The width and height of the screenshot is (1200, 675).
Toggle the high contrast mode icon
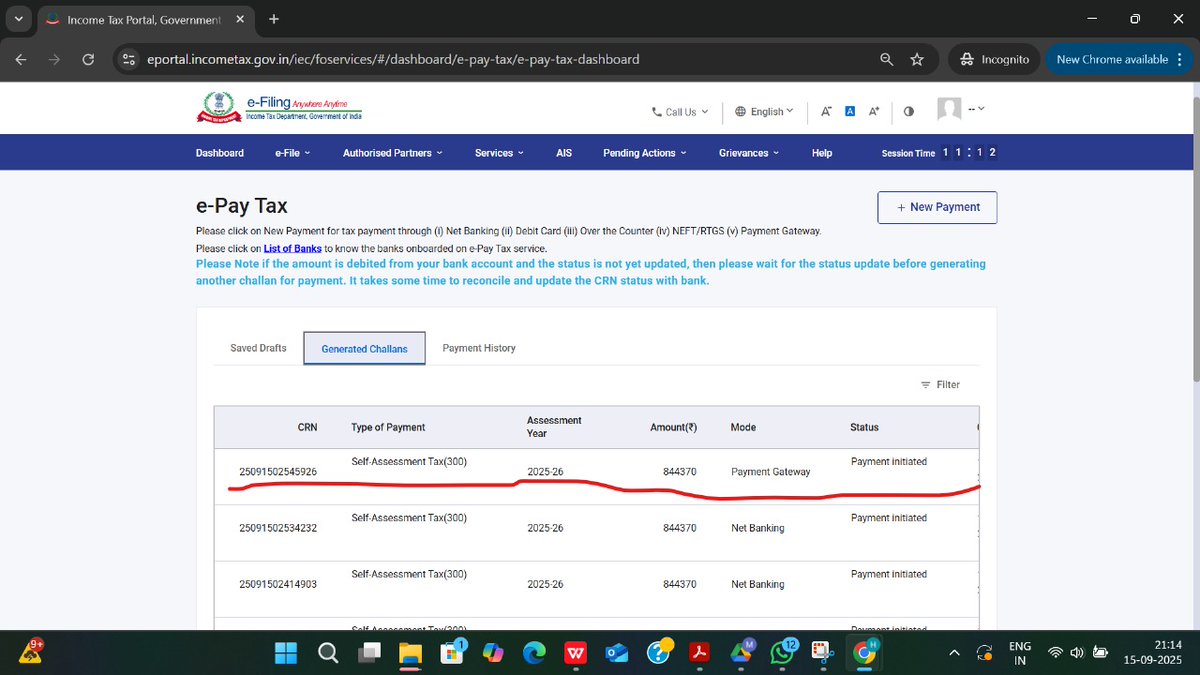[908, 112]
